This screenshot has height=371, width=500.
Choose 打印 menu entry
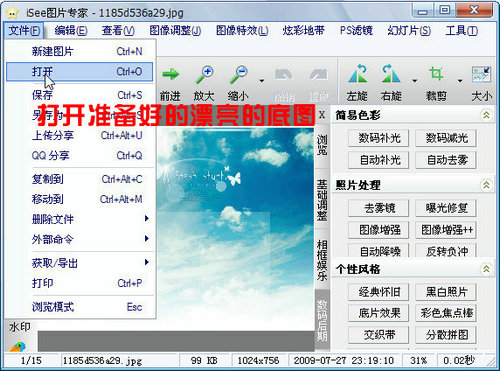point(80,283)
